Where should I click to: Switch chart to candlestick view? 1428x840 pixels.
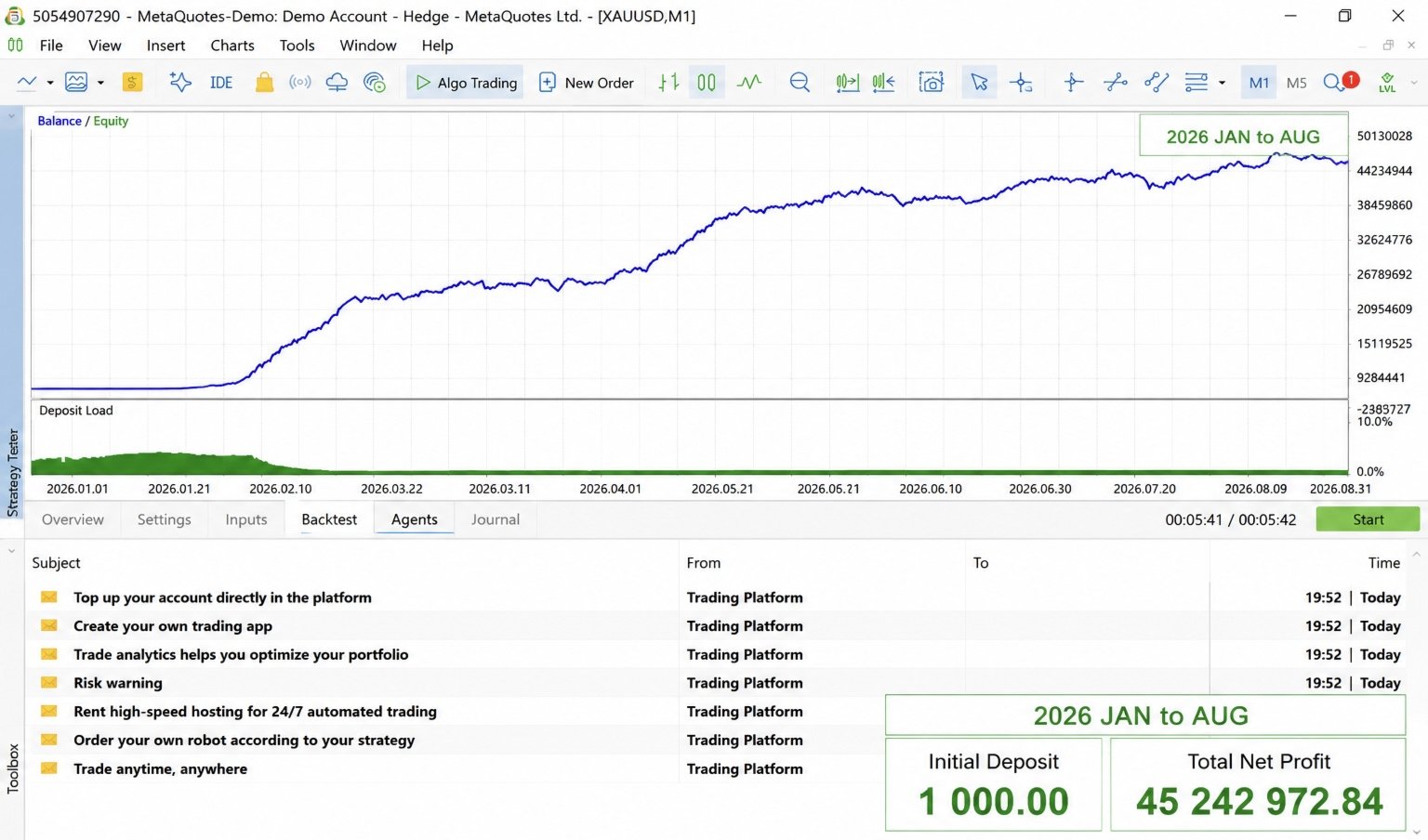[707, 83]
